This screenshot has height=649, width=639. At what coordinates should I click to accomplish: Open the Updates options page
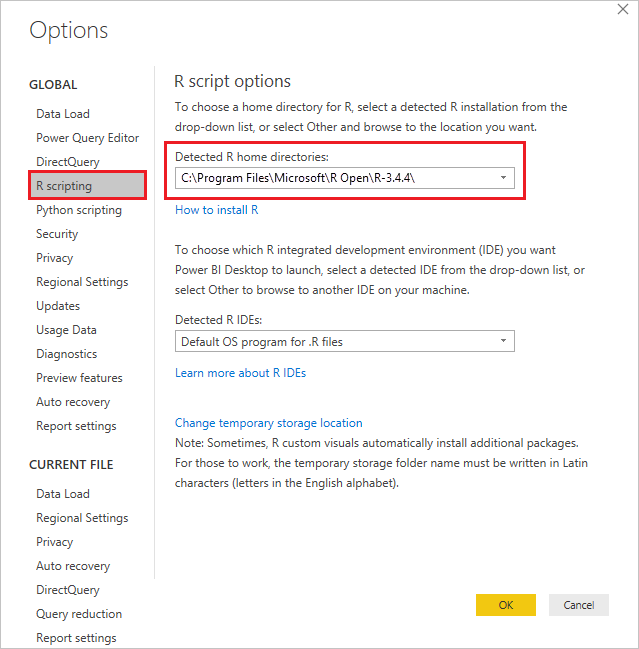point(58,306)
